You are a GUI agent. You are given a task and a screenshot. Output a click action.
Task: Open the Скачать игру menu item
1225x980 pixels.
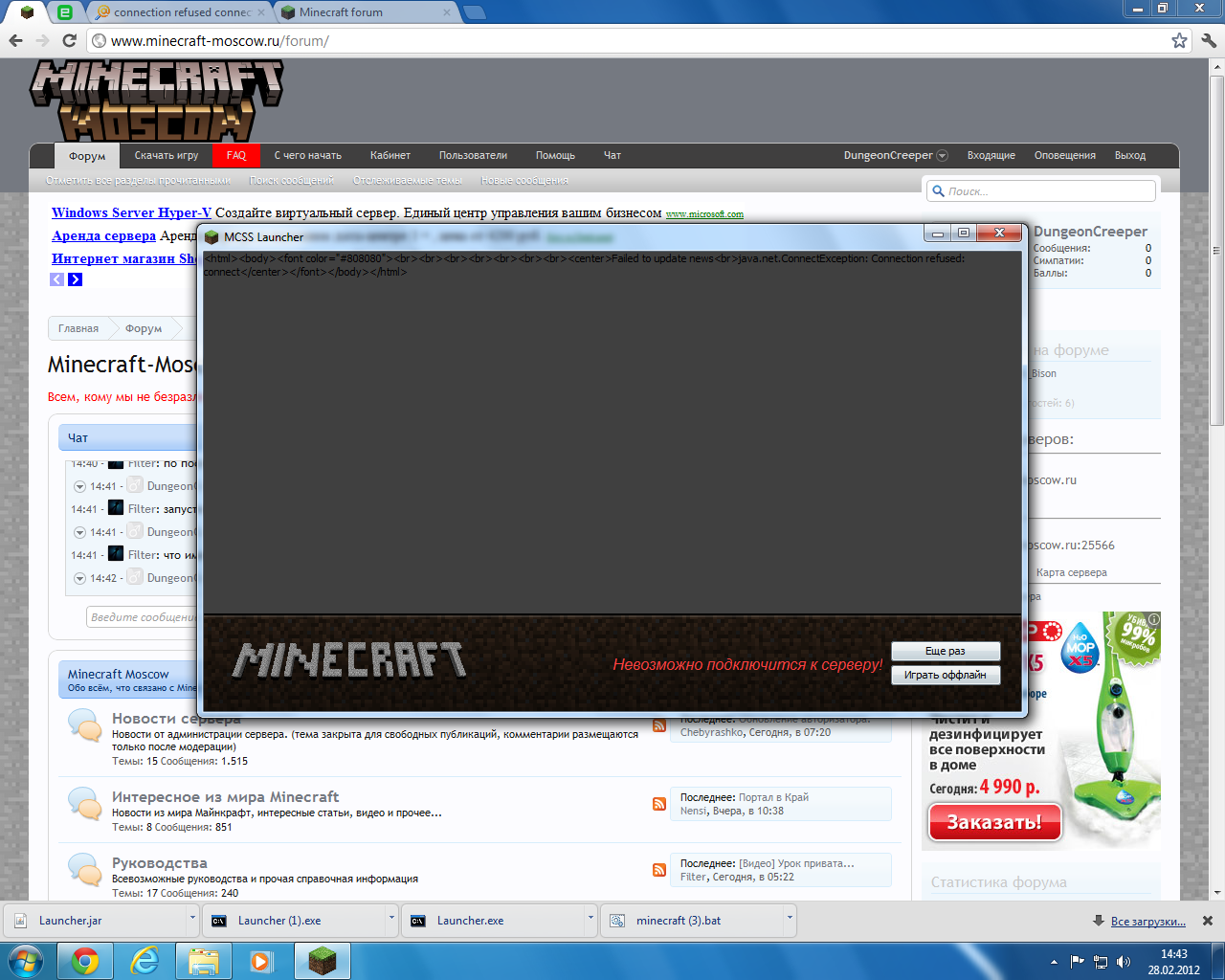167,155
